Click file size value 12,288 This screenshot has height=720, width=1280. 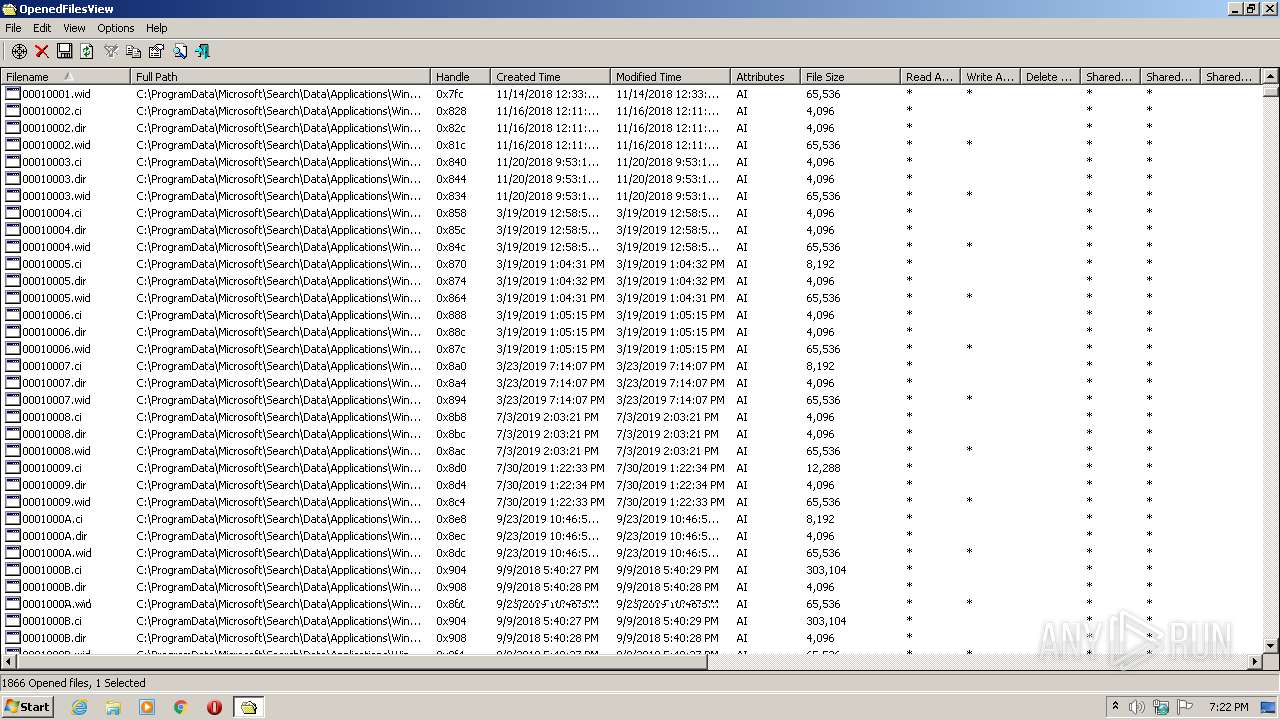tap(823, 468)
